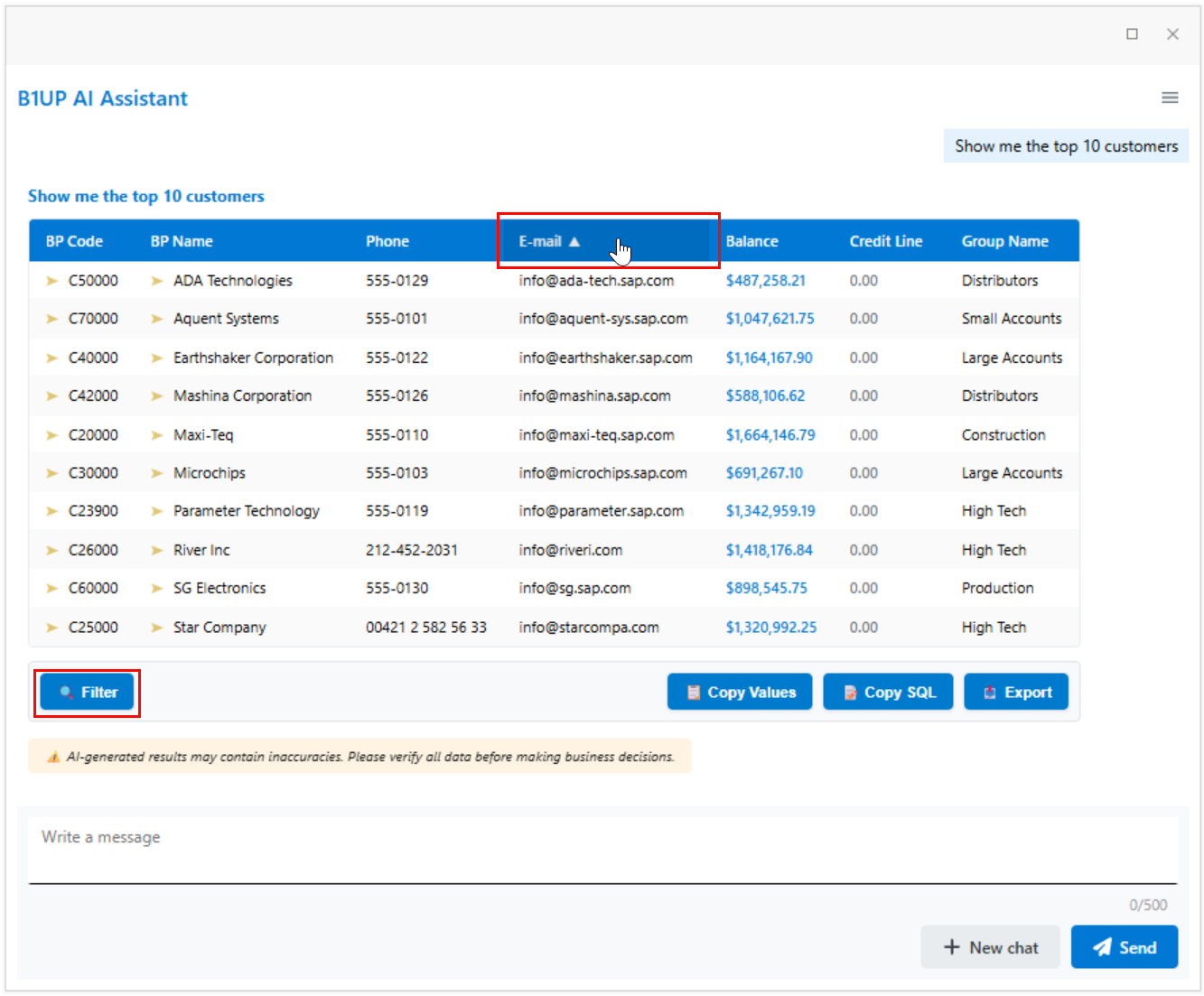Screen dimensions: 1204x996
Task: Sort table by BP Name header
Action: click(182, 242)
